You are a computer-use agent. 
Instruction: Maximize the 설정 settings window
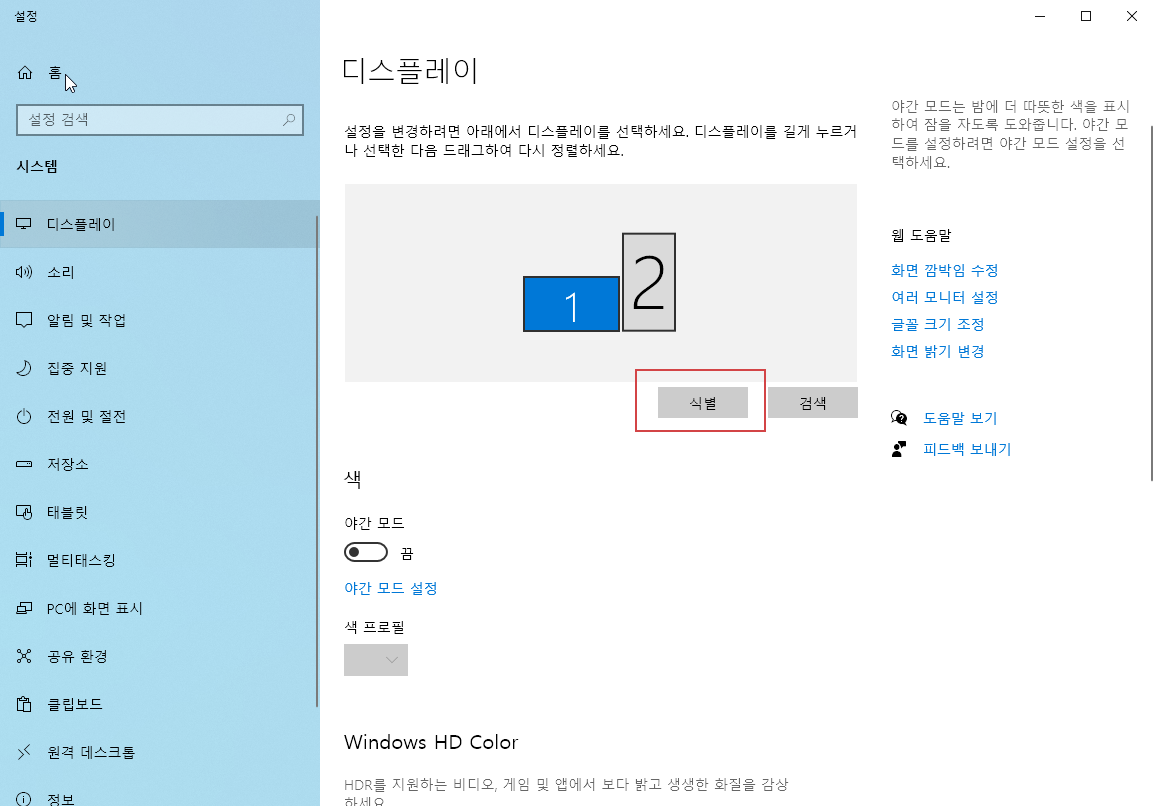click(1086, 16)
